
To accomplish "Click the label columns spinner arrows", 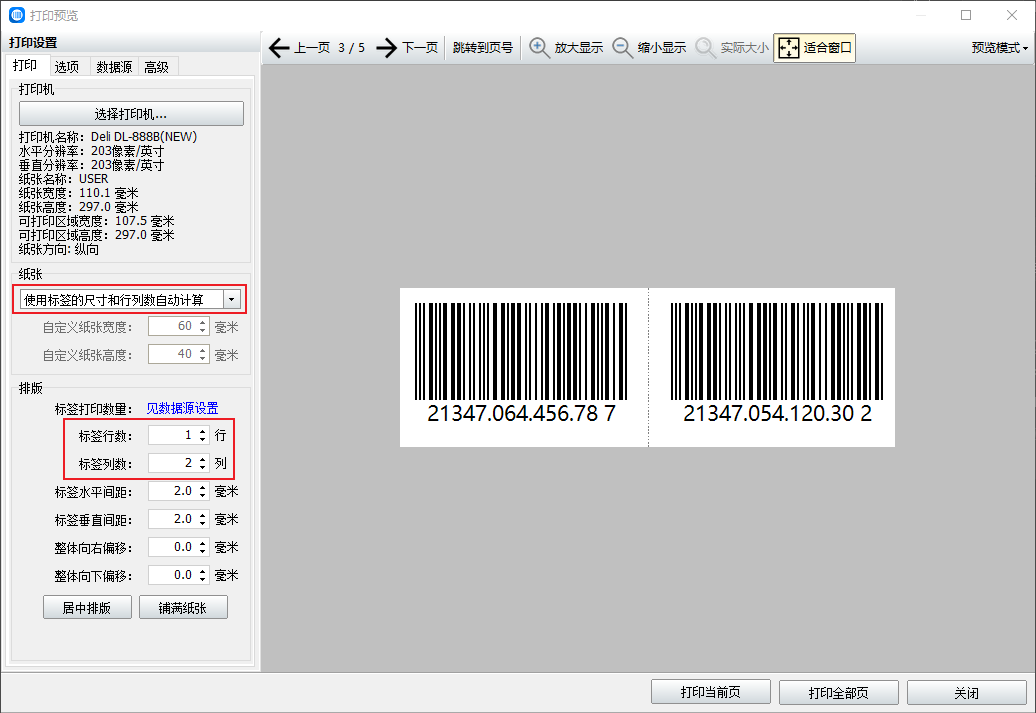I will (203, 463).
